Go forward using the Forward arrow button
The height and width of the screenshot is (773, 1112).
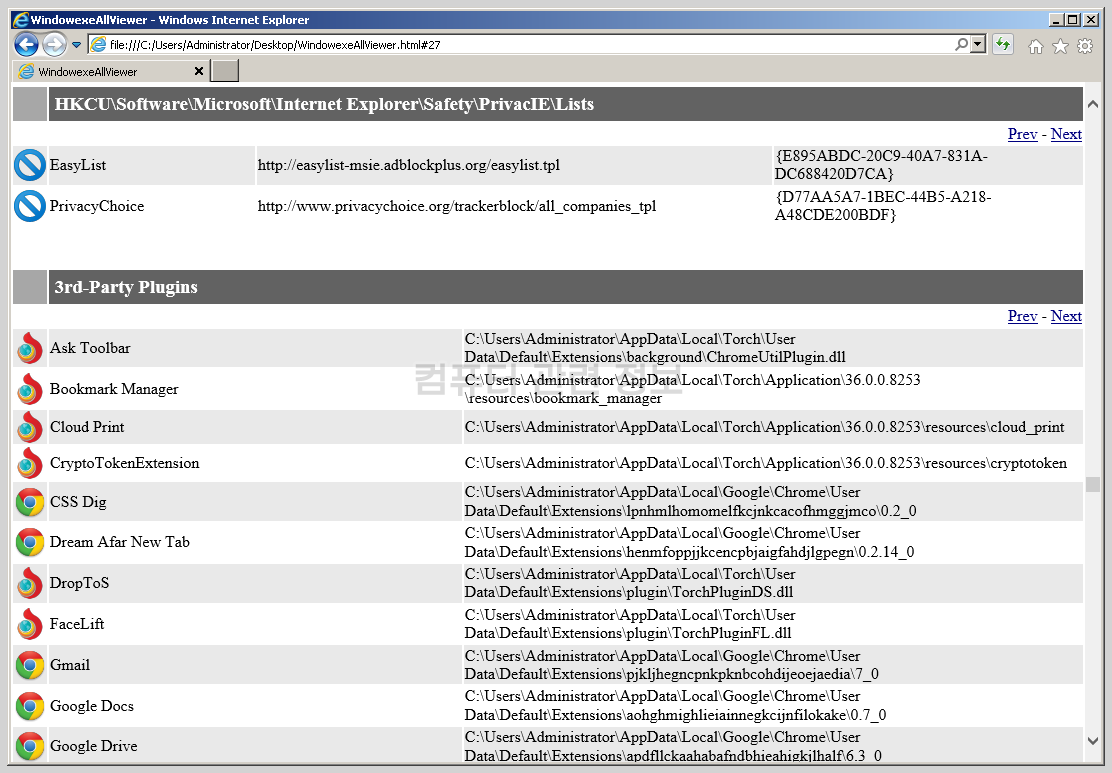pos(54,45)
